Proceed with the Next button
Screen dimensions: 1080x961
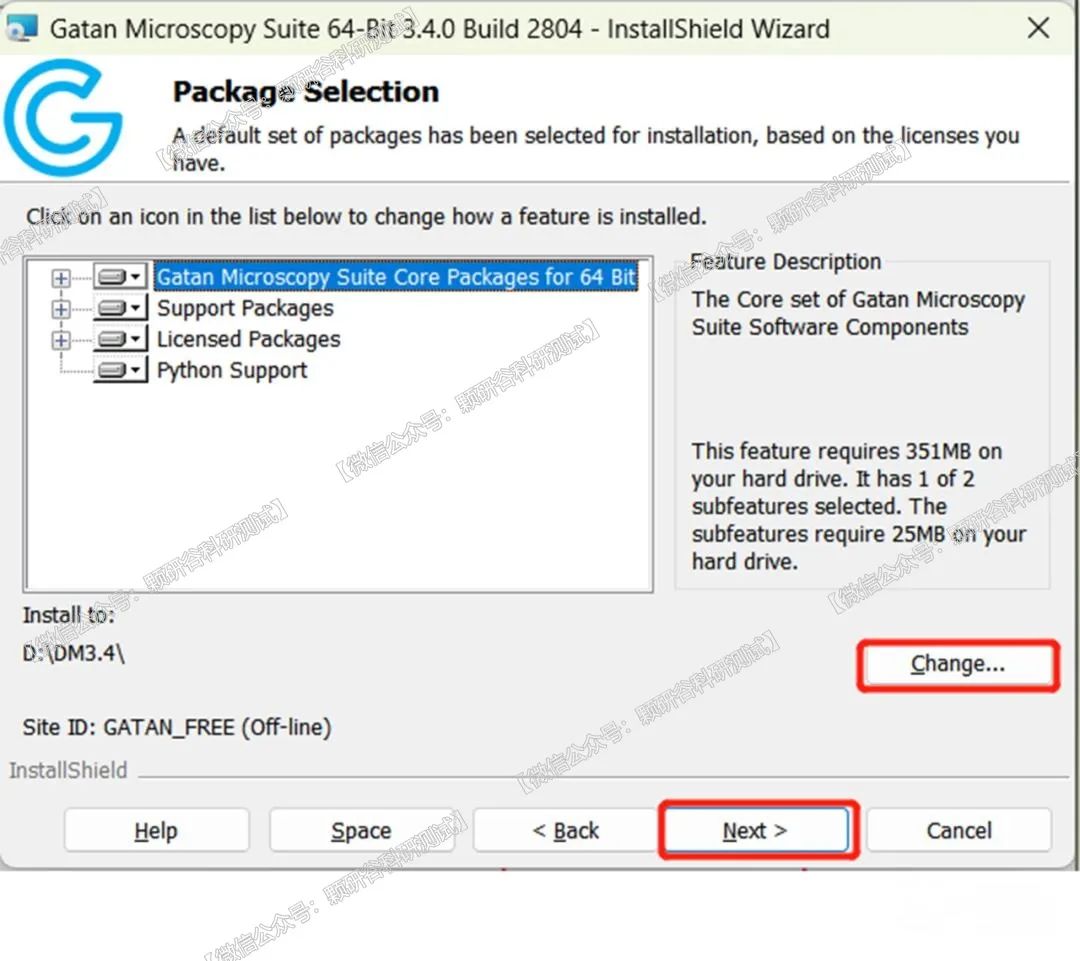click(755, 831)
